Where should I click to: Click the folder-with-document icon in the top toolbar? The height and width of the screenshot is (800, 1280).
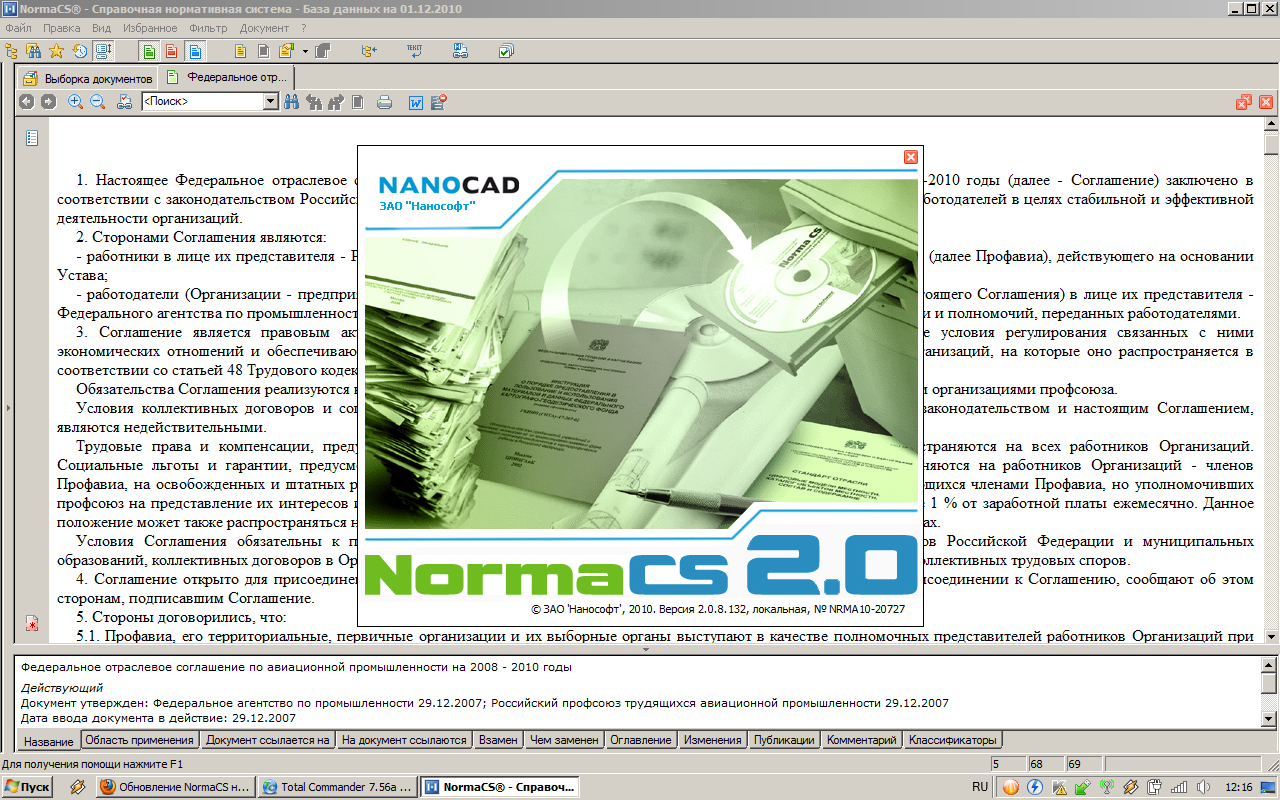286,51
